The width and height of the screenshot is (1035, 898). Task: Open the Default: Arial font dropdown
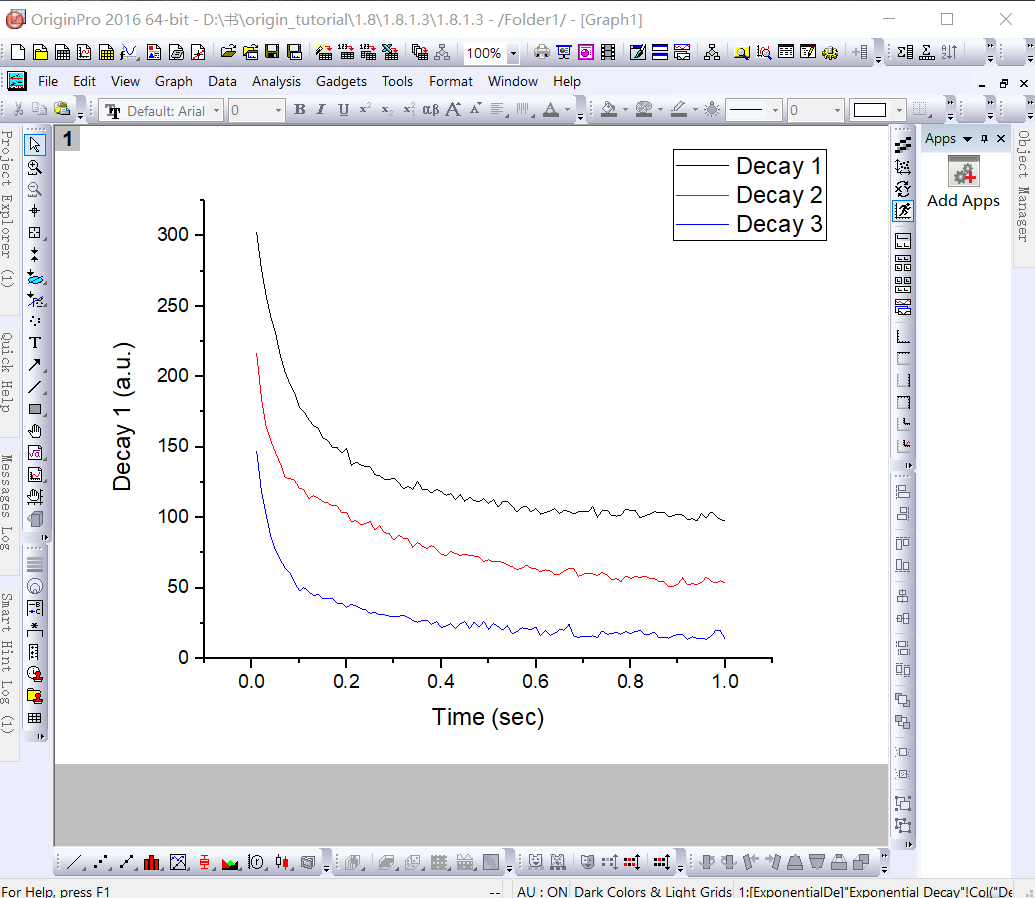pos(217,110)
